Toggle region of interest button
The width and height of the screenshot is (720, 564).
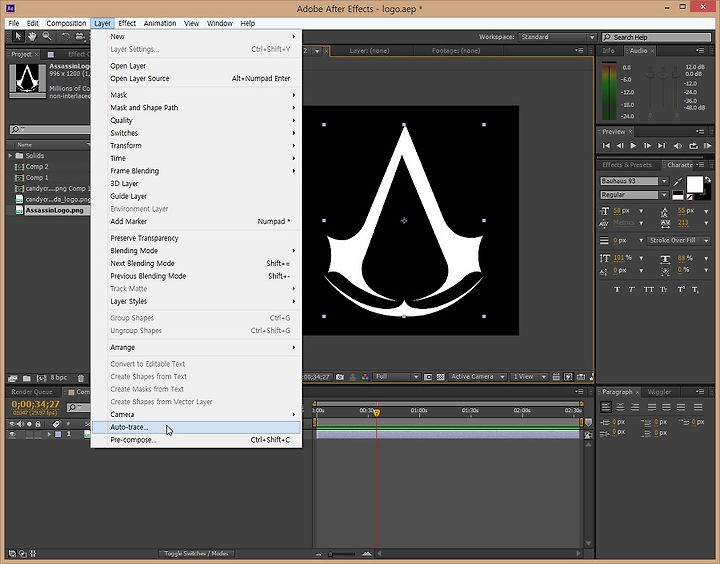(428, 377)
